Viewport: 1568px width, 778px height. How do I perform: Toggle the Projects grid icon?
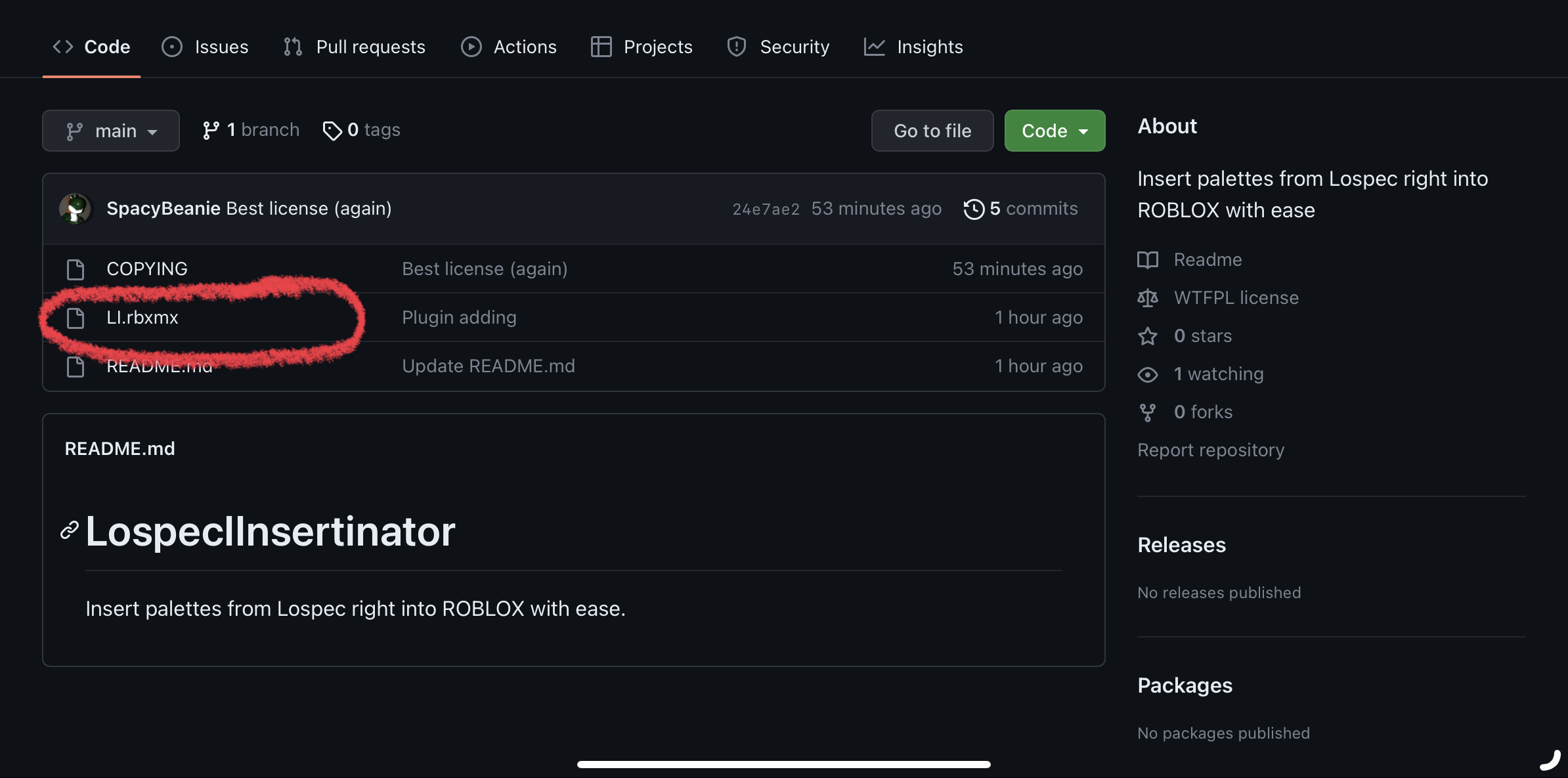pos(600,47)
